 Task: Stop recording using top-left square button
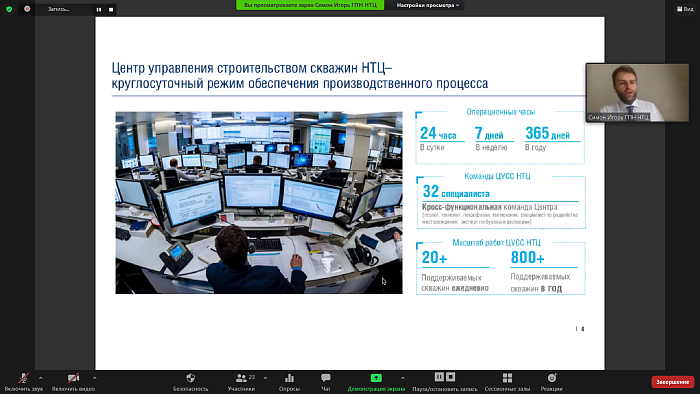111,9
